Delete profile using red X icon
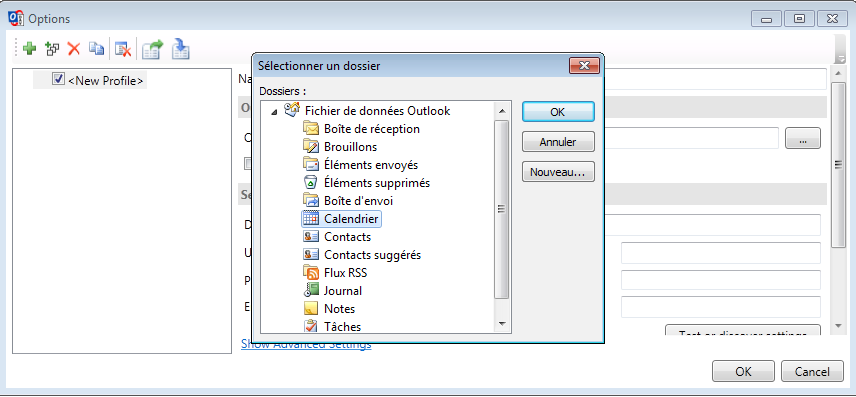The width and height of the screenshot is (856, 397). (x=74, y=49)
